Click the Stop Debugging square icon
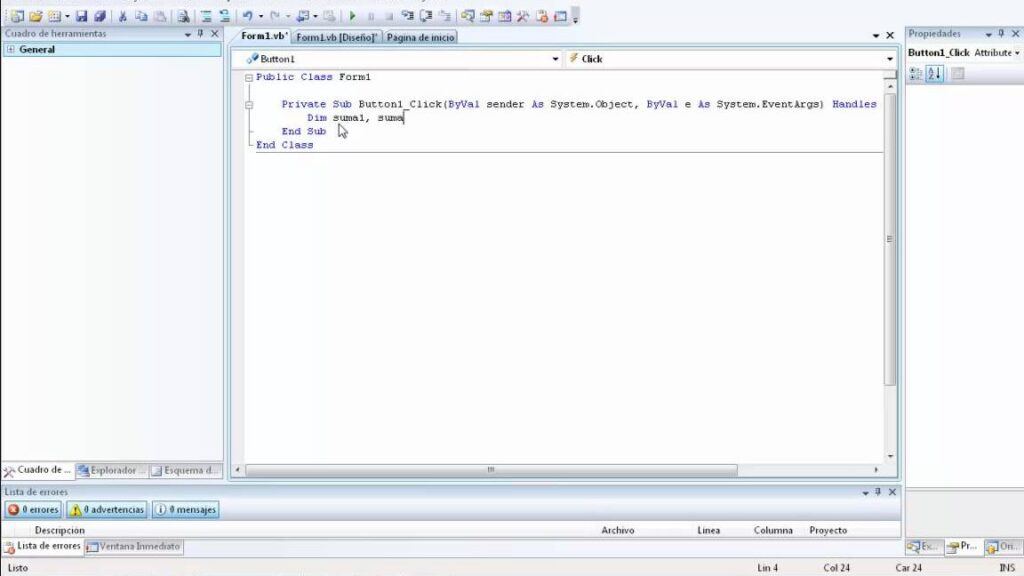 click(389, 16)
